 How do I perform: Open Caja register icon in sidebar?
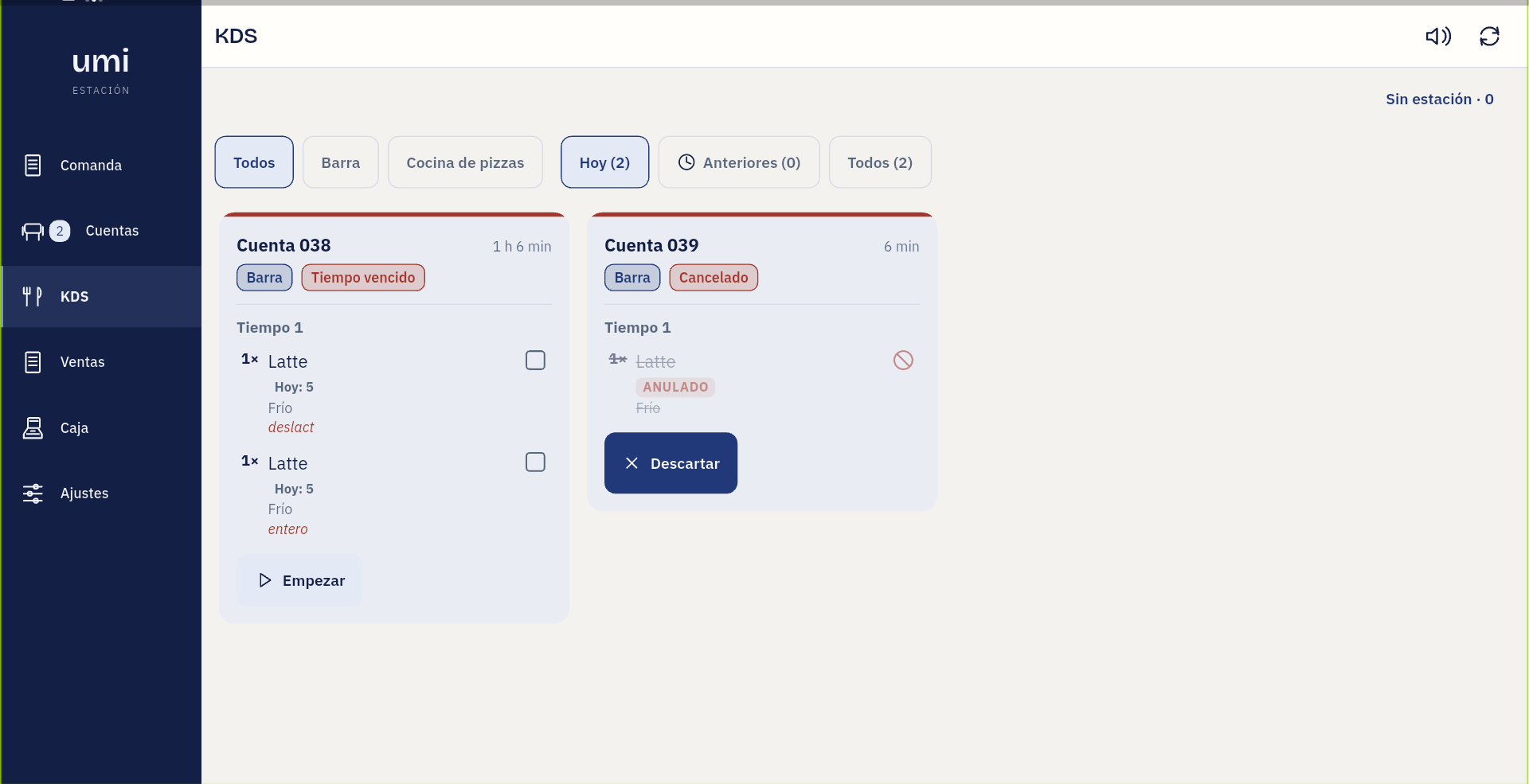pos(33,428)
